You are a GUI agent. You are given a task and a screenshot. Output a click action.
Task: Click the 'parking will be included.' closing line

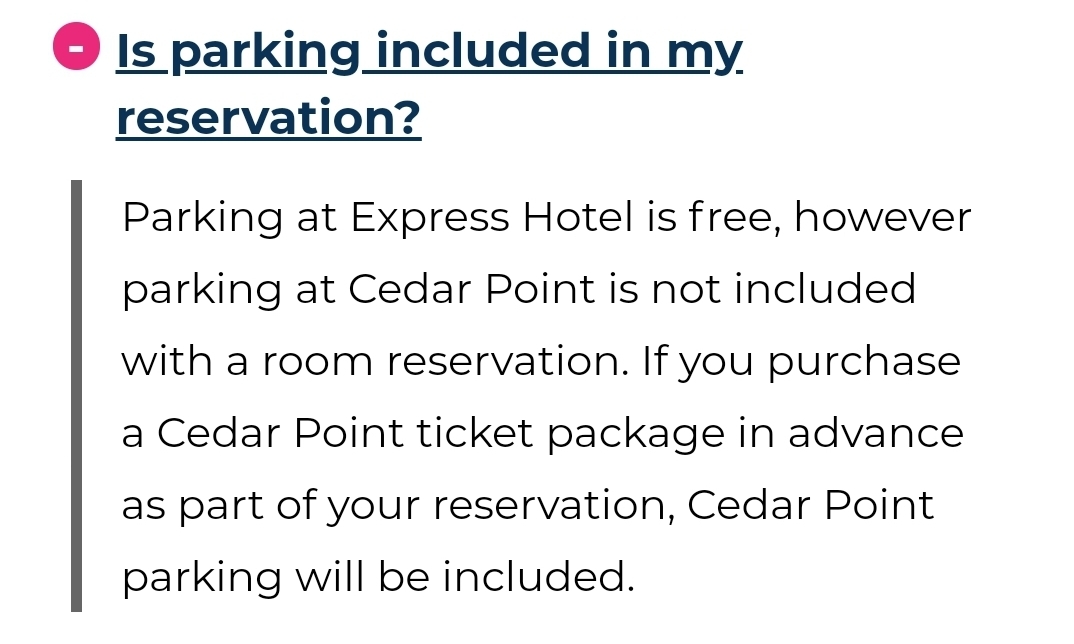(x=378, y=577)
